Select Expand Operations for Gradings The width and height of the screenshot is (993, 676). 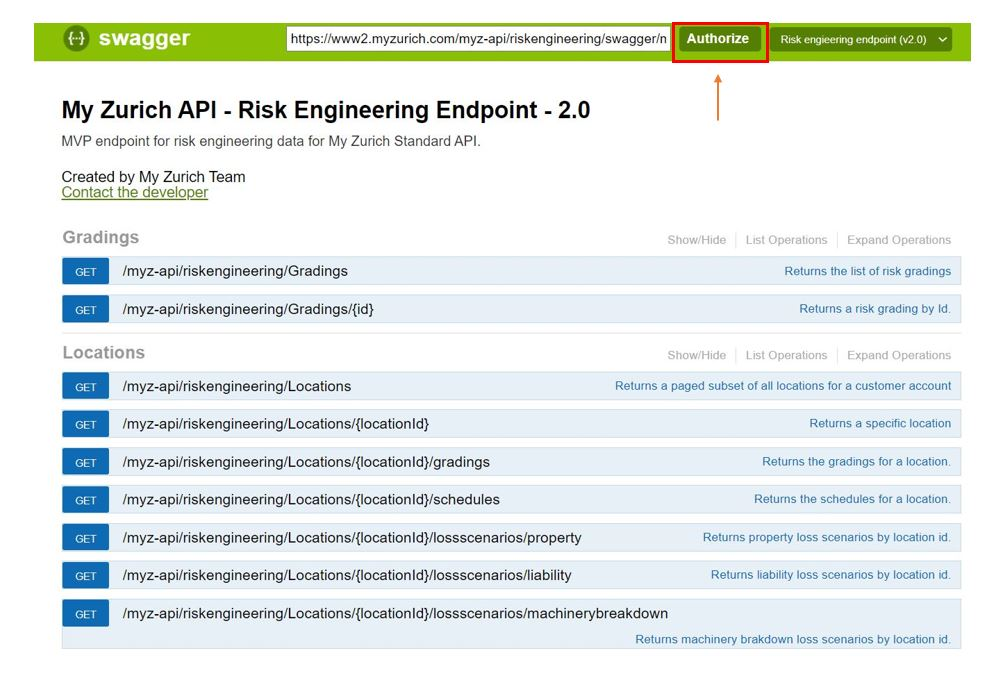click(898, 240)
